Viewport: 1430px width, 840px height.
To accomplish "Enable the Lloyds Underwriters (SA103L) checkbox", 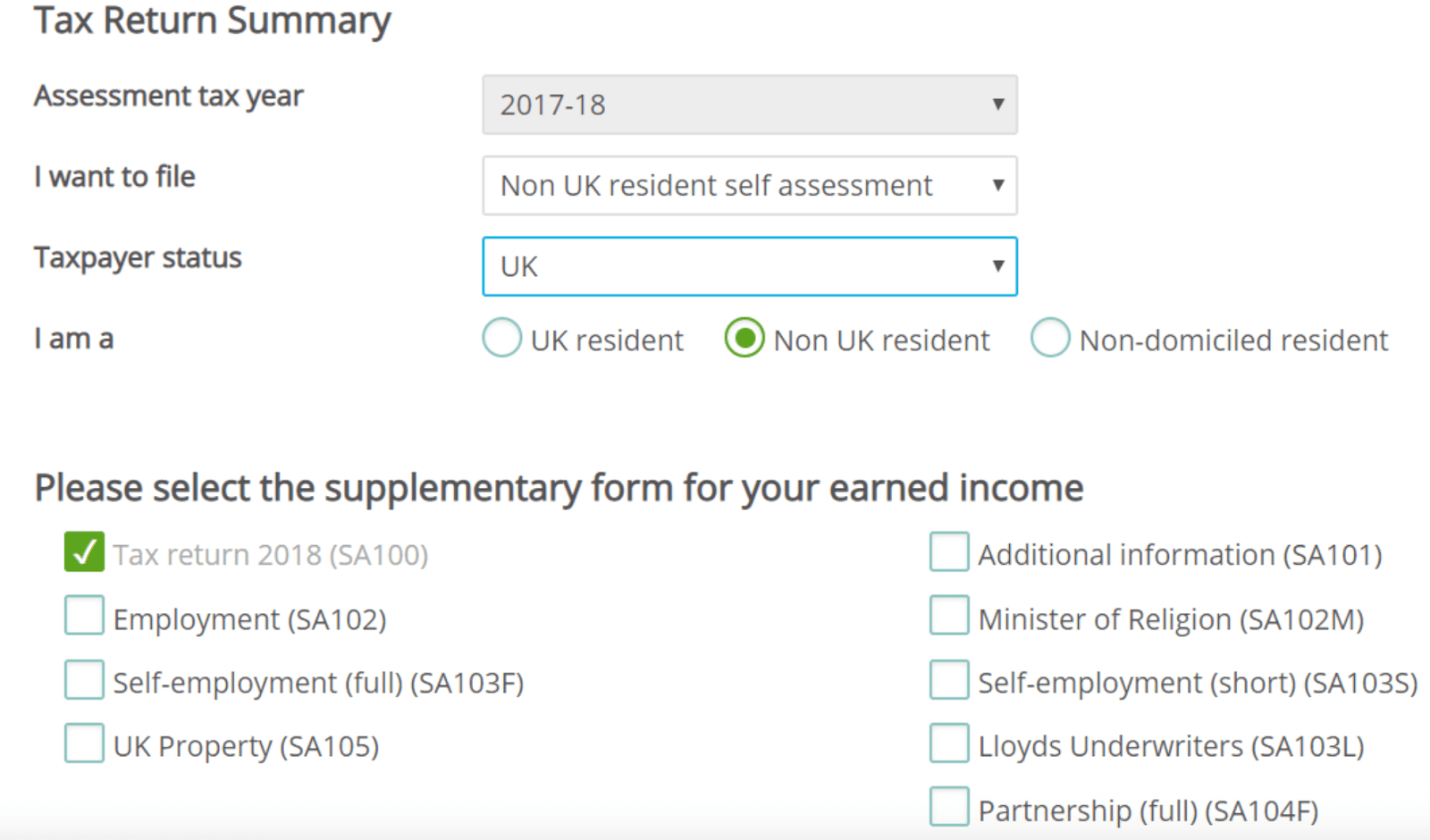I will (949, 743).
